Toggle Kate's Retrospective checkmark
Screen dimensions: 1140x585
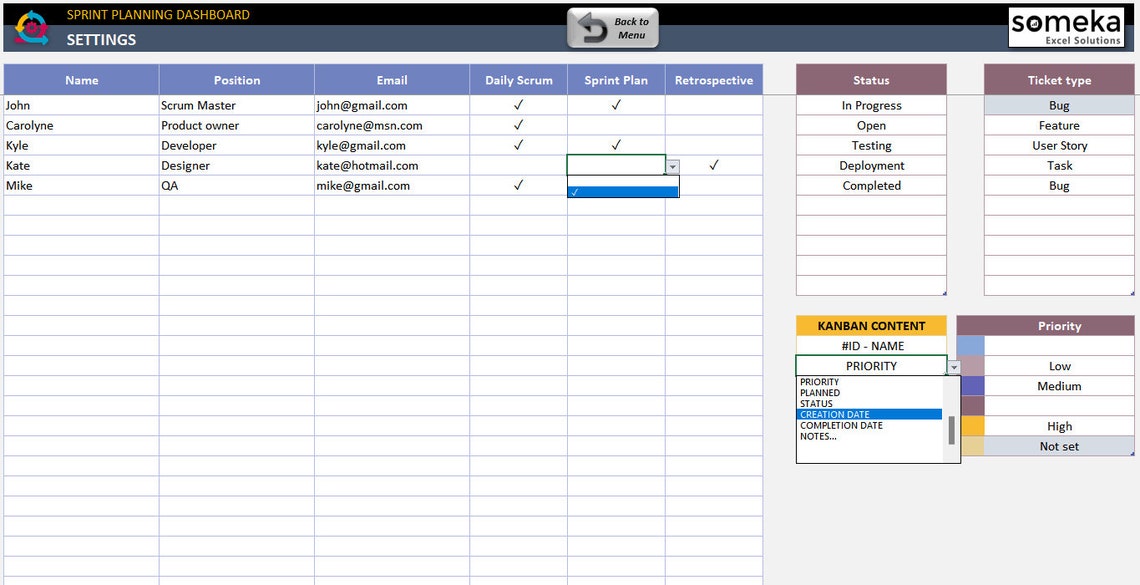713,165
